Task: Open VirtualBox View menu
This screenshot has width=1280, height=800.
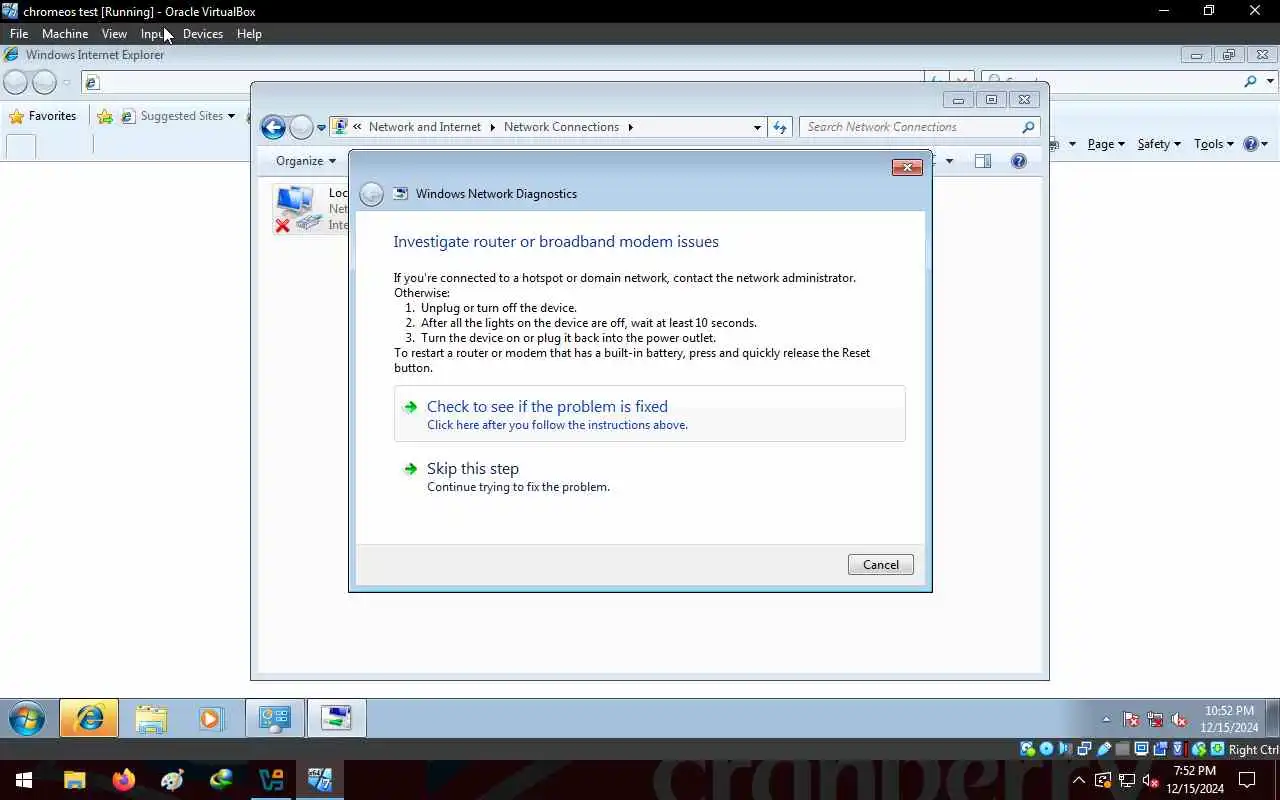Action: coord(114,34)
